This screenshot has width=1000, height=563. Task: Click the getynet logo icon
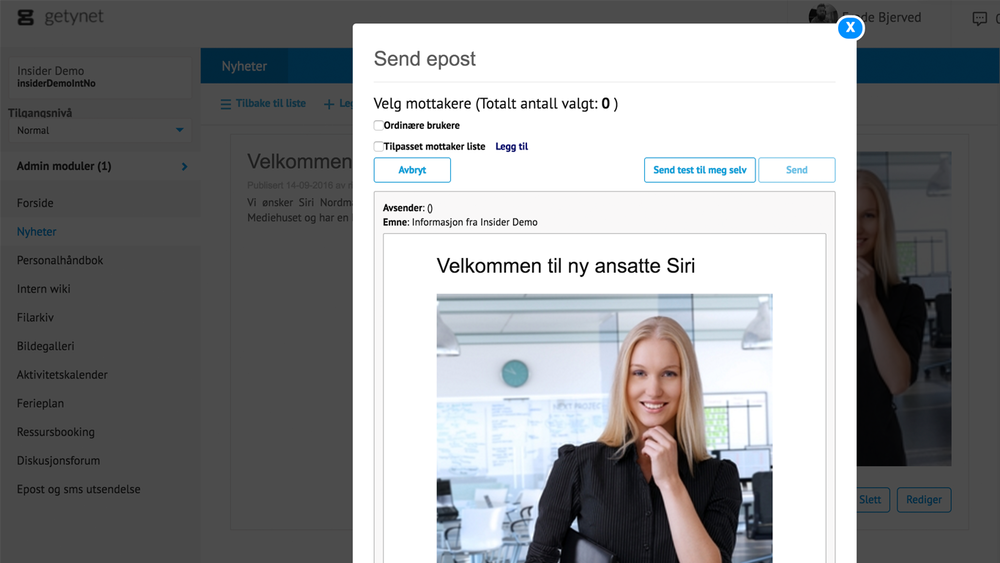coord(26,17)
